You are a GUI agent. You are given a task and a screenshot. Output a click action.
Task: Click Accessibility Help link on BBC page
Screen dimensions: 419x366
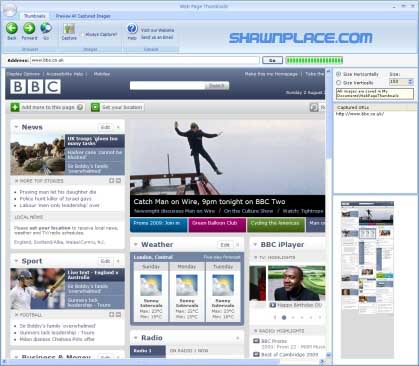tap(65, 74)
